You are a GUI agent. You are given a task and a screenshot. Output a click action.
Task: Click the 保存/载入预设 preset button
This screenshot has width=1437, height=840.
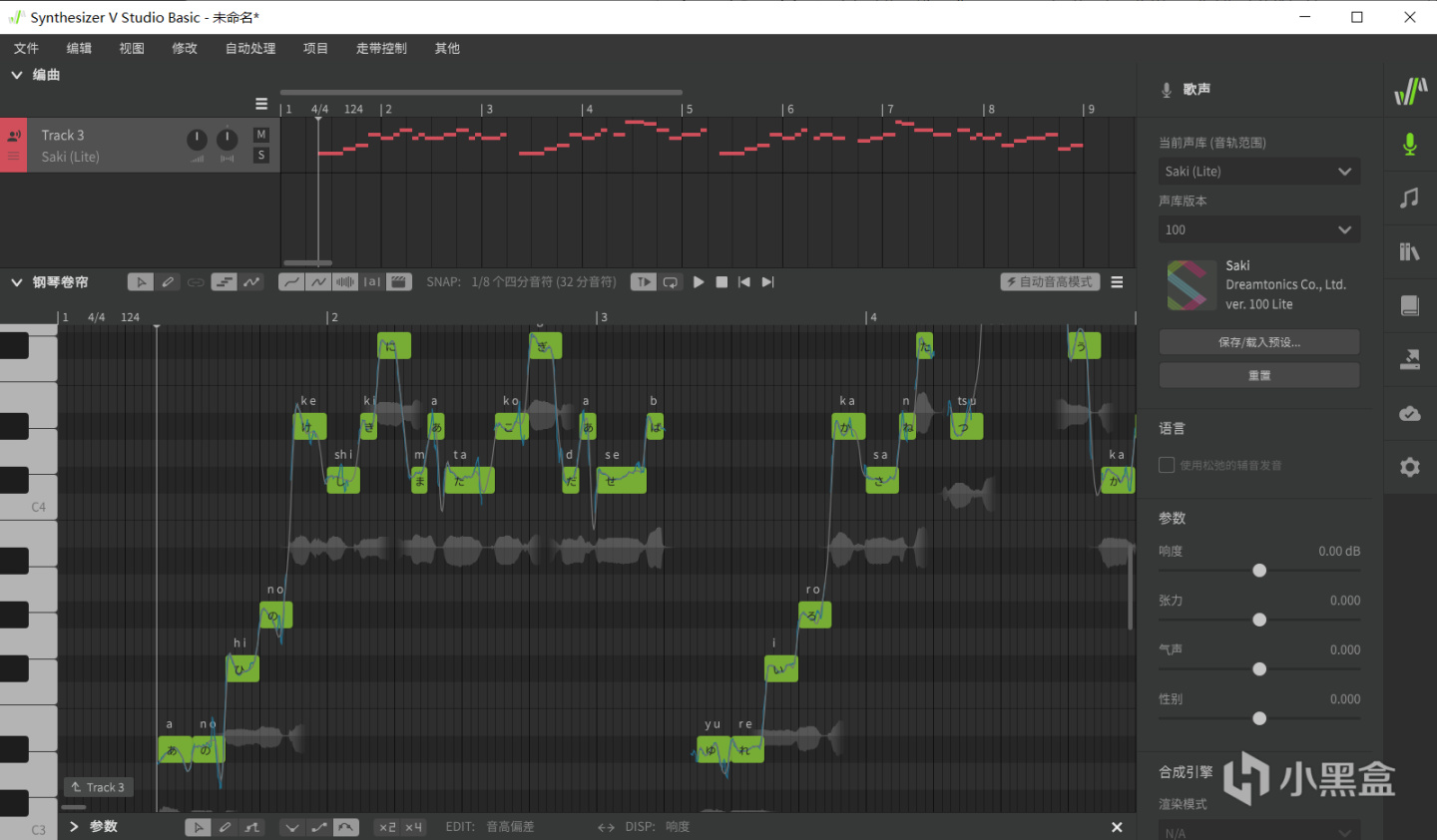click(x=1259, y=342)
